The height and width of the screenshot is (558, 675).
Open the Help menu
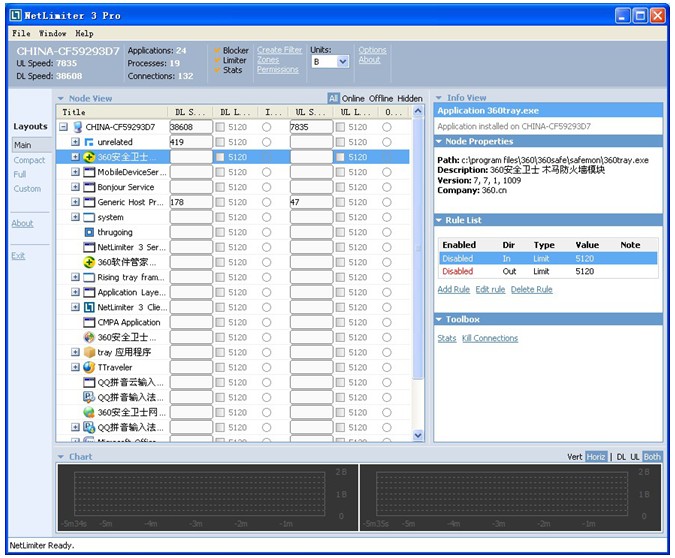(x=84, y=34)
